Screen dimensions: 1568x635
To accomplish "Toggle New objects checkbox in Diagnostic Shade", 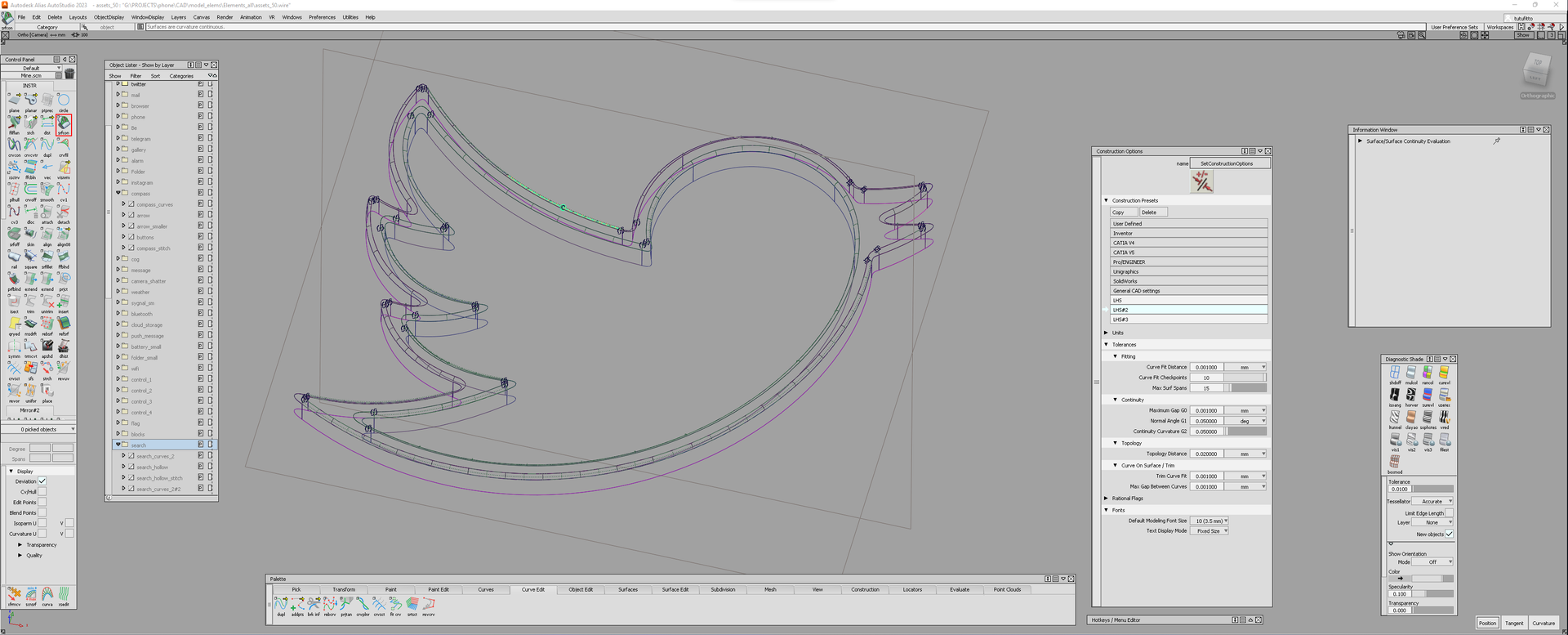I will tap(1449, 534).
